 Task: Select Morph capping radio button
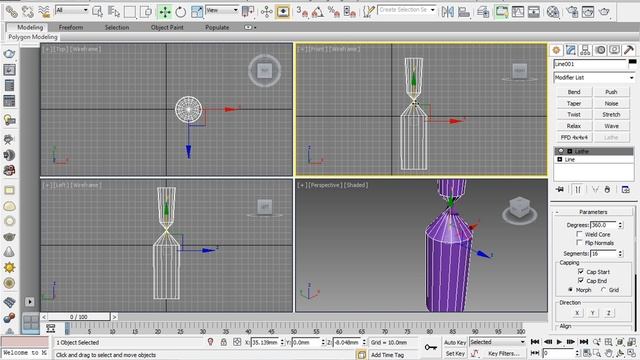click(x=571, y=289)
